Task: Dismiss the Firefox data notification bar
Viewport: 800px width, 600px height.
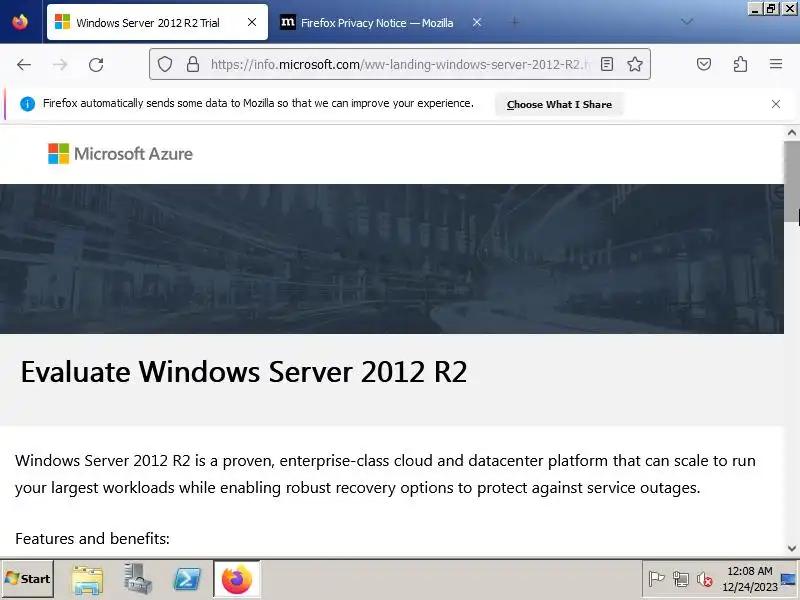Action: point(776,104)
